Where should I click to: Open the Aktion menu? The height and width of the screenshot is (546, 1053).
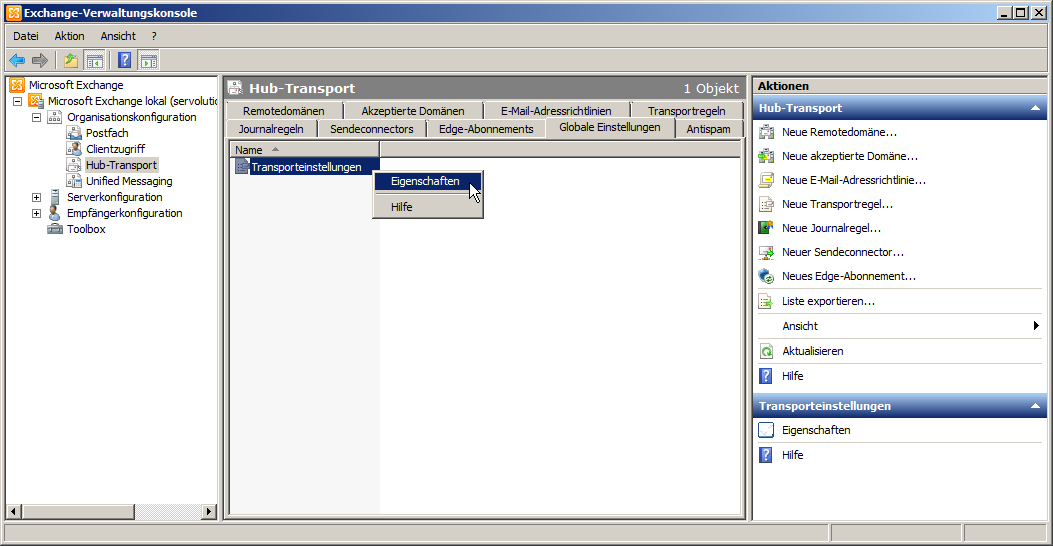(x=70, y=36)
